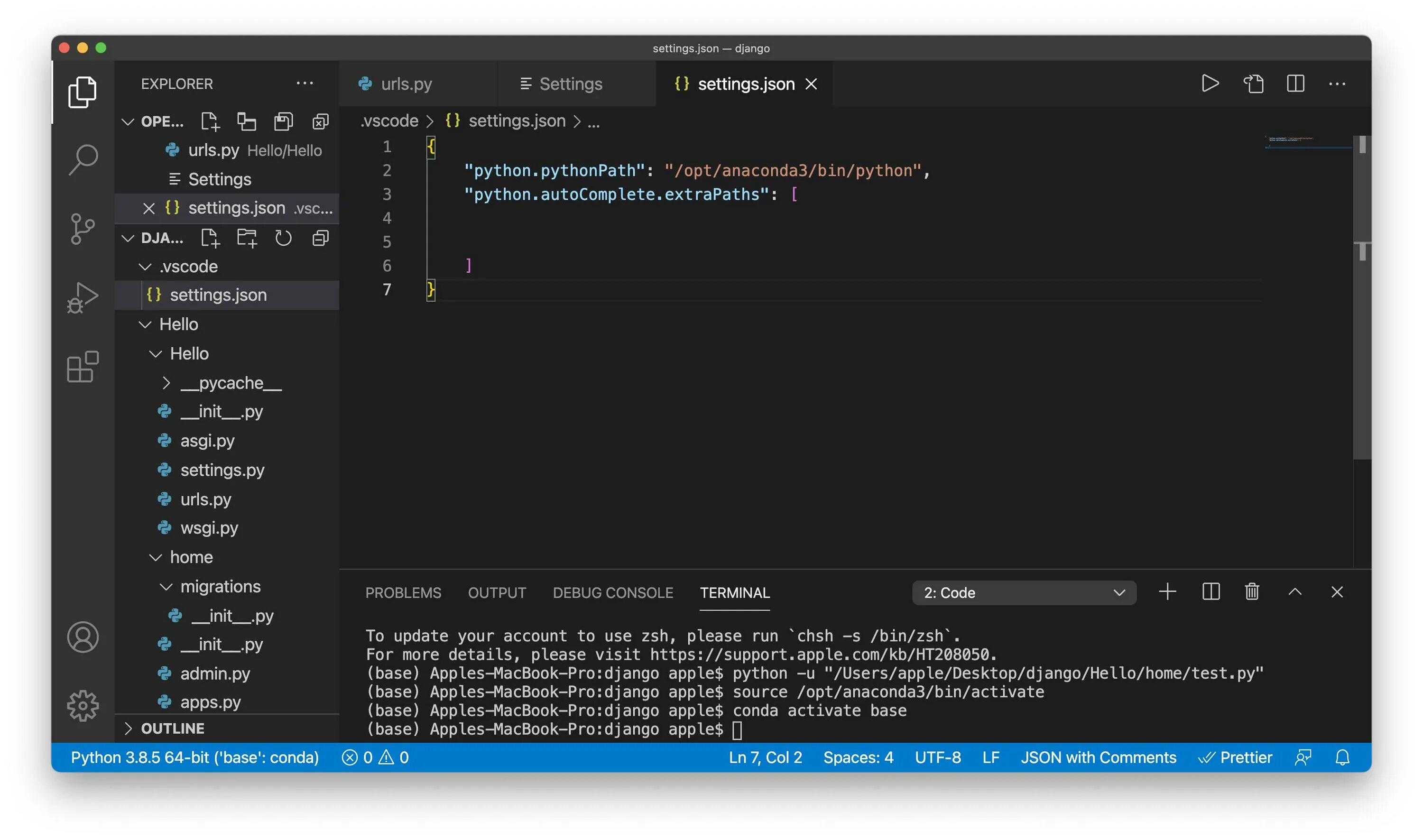Refresh the DJANGO explorer tree
Screen dimensions: 1423x840
(x=283, y=238)
